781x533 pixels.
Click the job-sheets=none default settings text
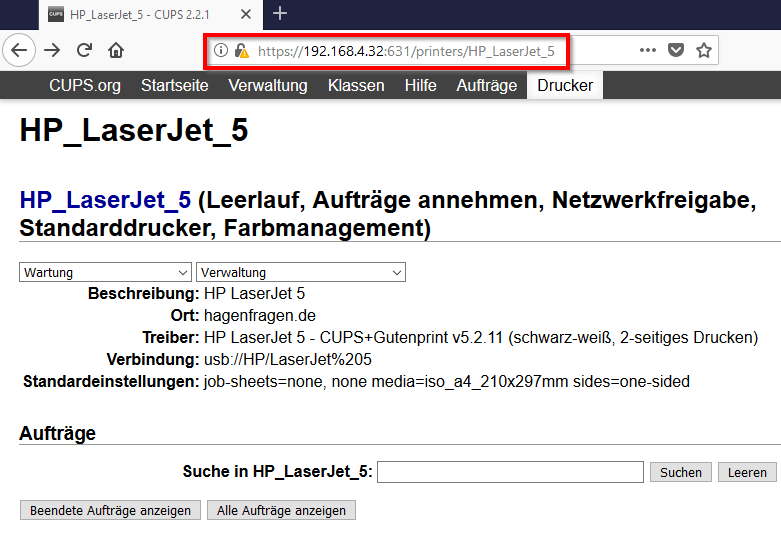click(446, 381)
